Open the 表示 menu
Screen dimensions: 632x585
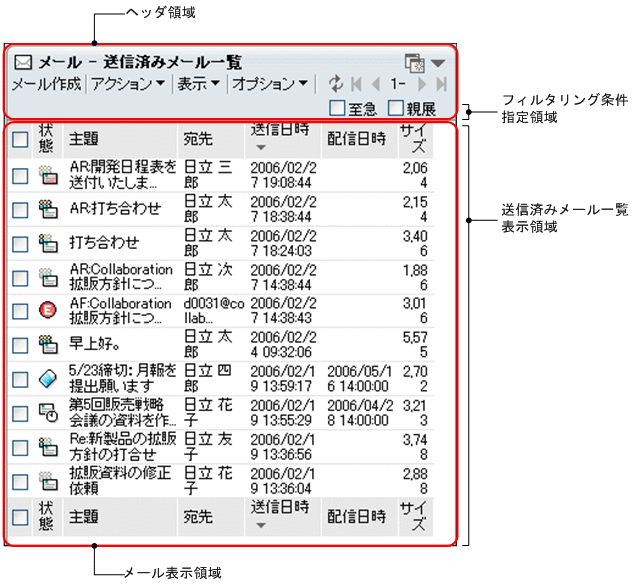coord(199,84)
